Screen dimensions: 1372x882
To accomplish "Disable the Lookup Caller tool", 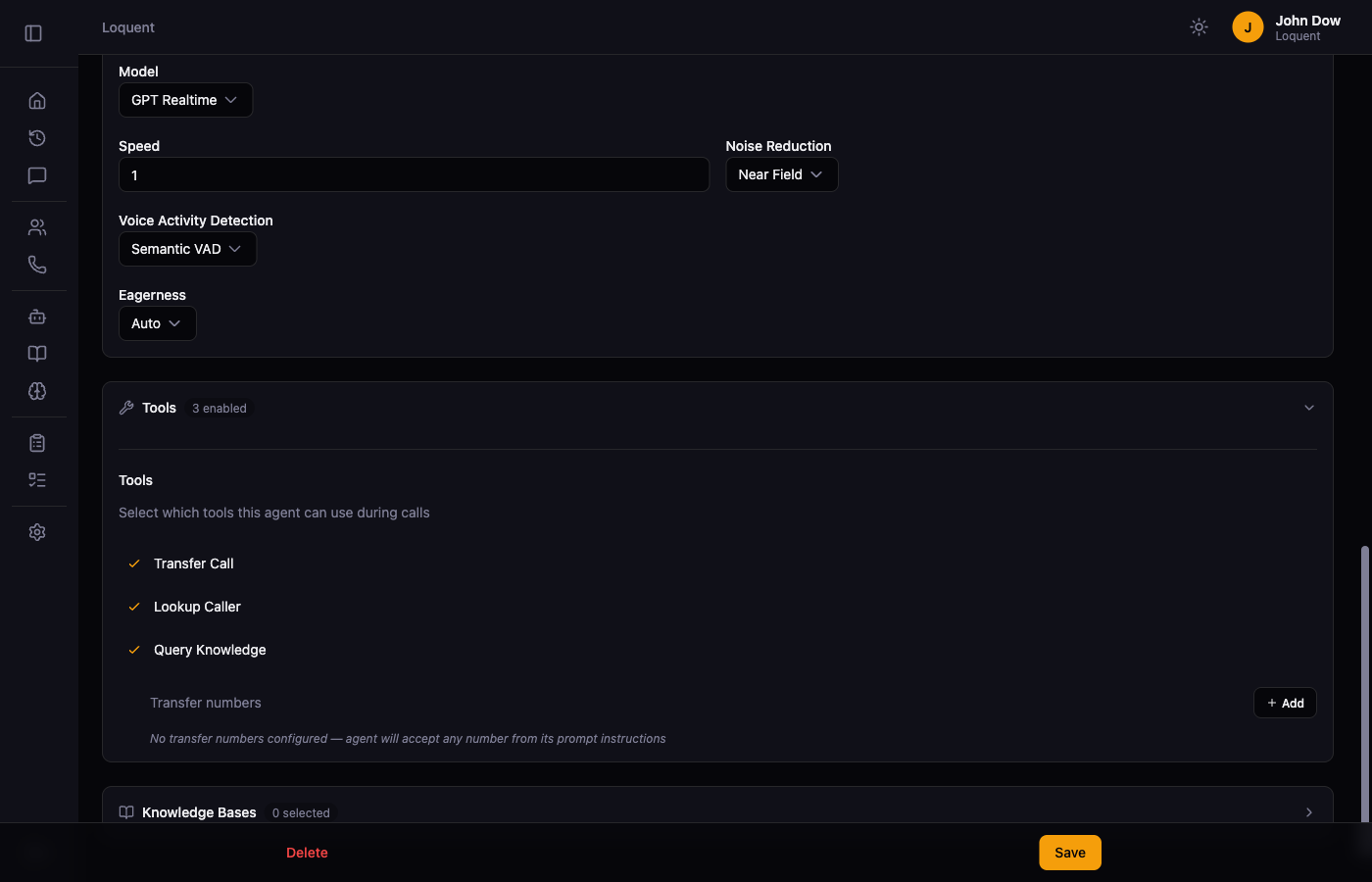I will [134, 607].
